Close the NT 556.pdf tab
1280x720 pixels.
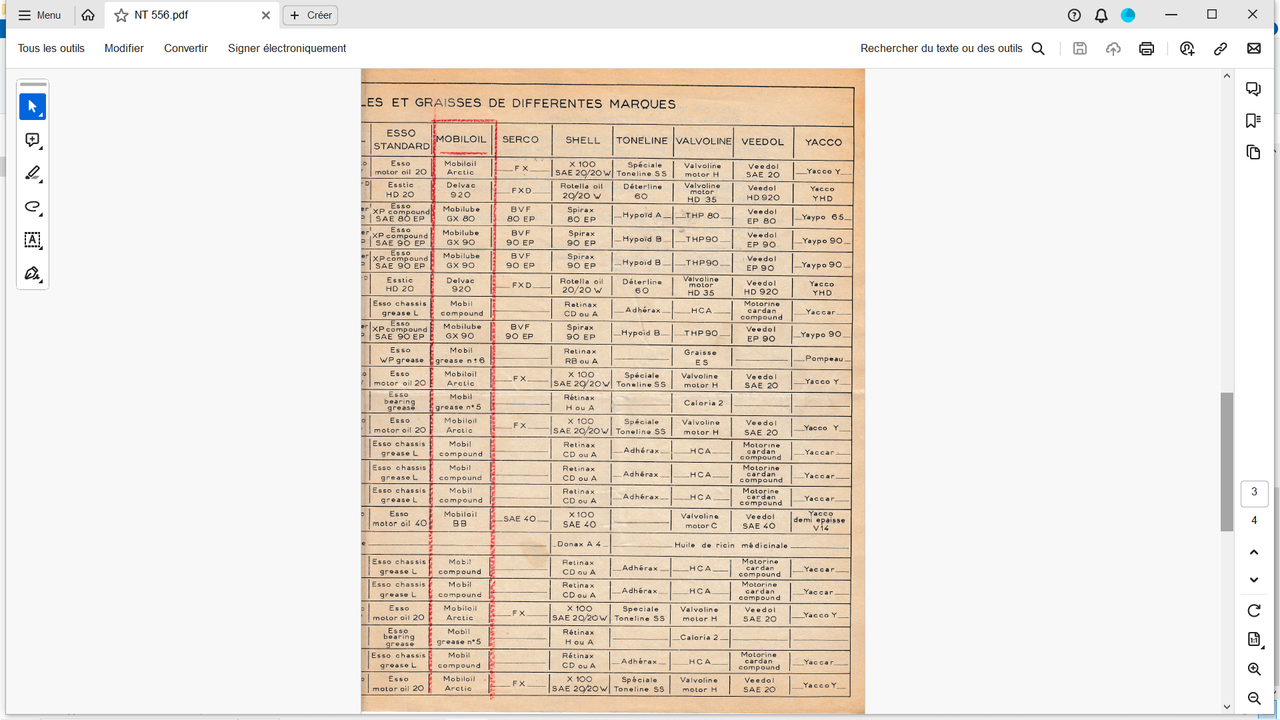coord(265,15)
